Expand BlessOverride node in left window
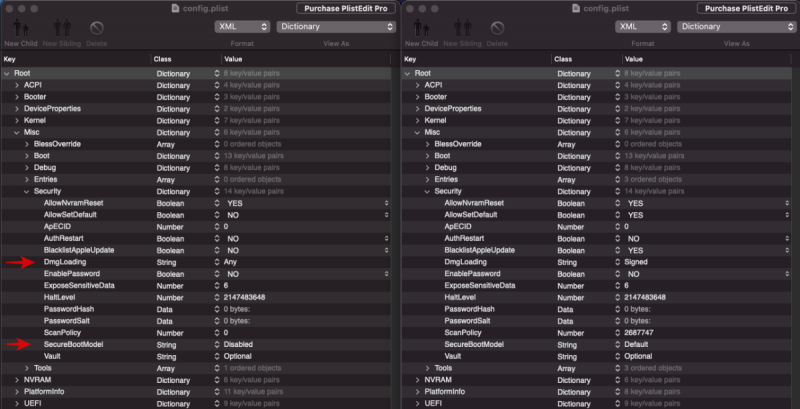Image resolution: width=800 pixels, height=409 pixels. coord(27,144)
